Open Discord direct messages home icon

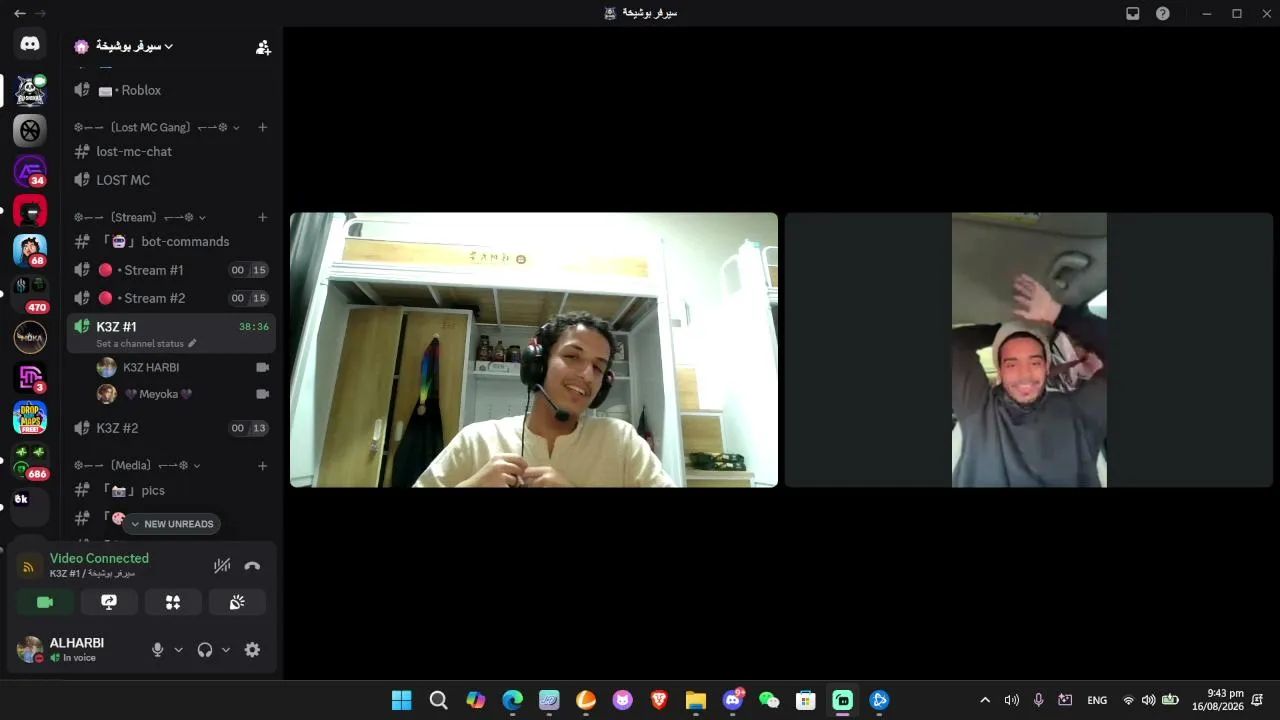click(x=30, y=44)
